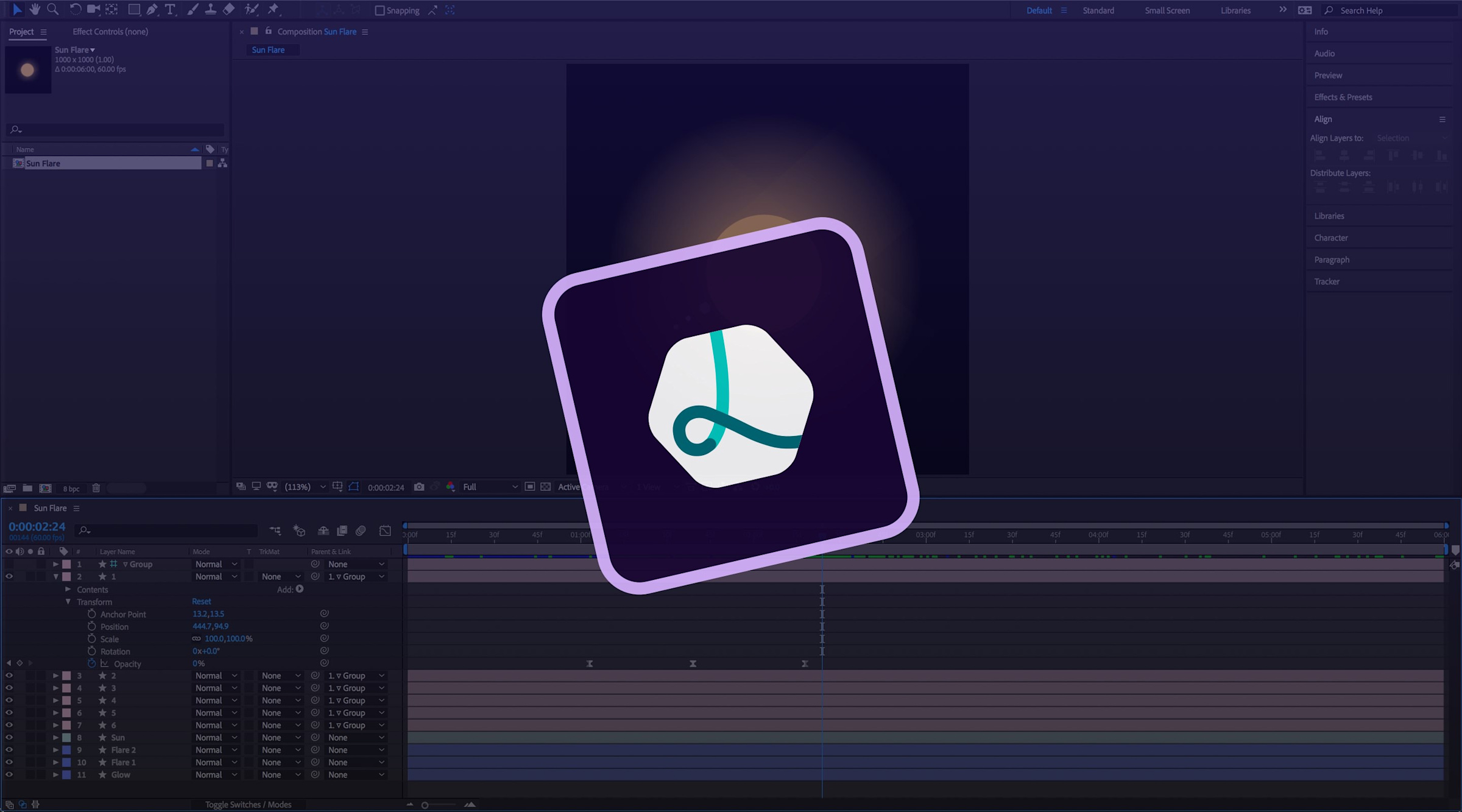
Task: Select the Pen tool
Action: click(x=152, y=9)
